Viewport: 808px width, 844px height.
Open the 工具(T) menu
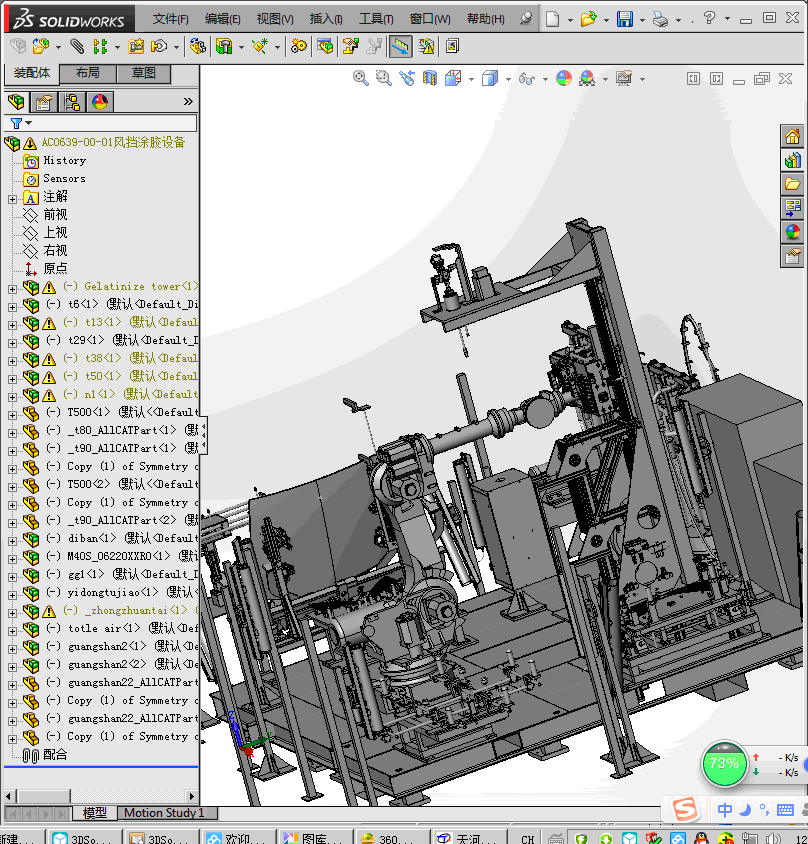pyautogui.click(x=375, y=19)
